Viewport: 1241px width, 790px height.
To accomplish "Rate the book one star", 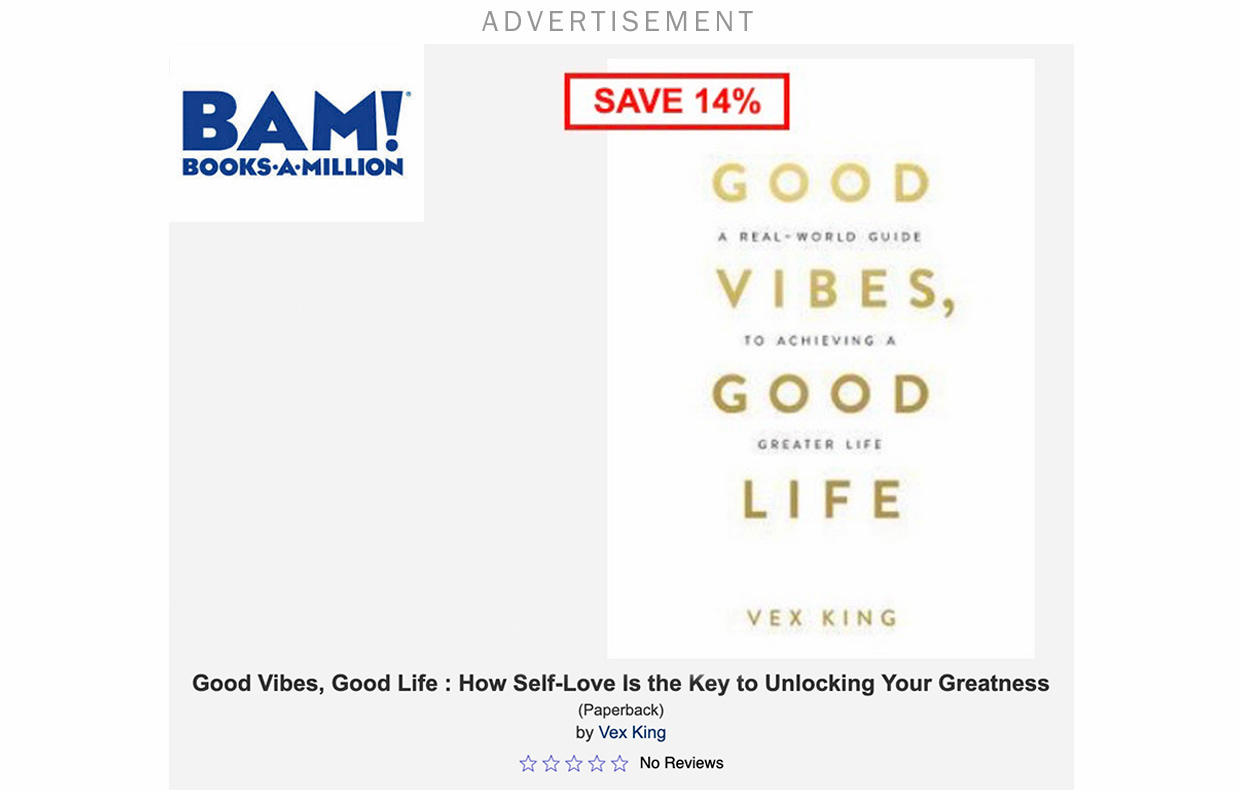I will pyautogui.click(x=528, y=763).
